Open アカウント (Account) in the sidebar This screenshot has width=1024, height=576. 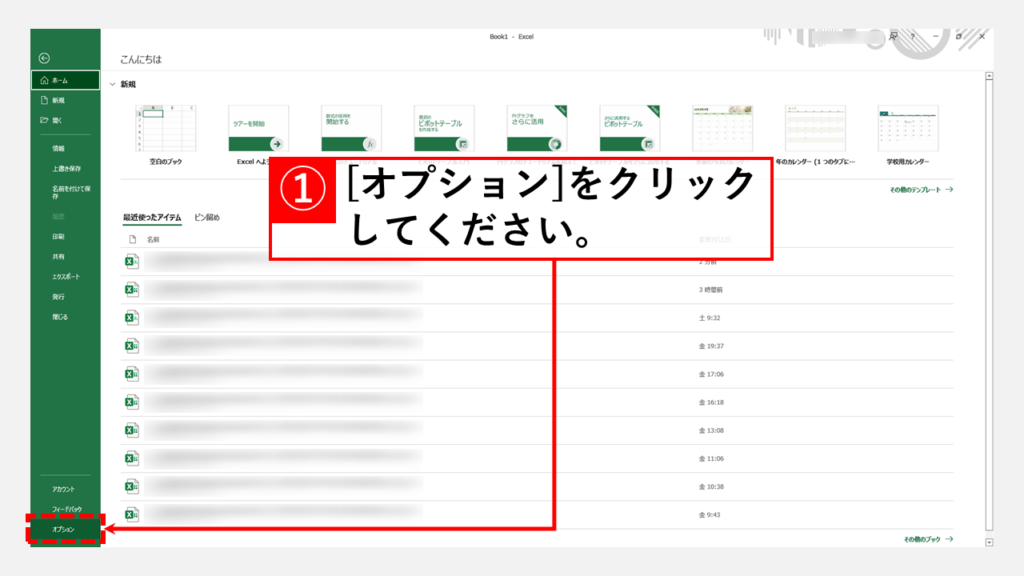[x=63, y=489]
